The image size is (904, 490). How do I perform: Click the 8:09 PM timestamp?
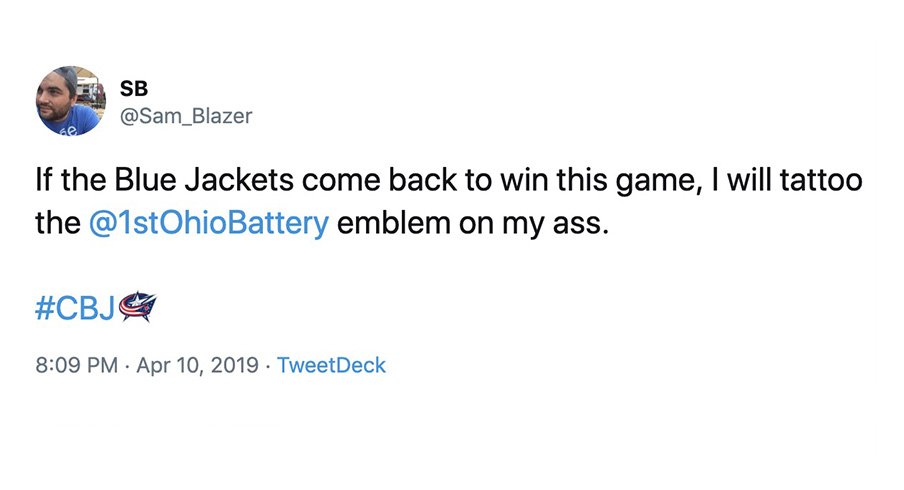click(x=77, y=365)
